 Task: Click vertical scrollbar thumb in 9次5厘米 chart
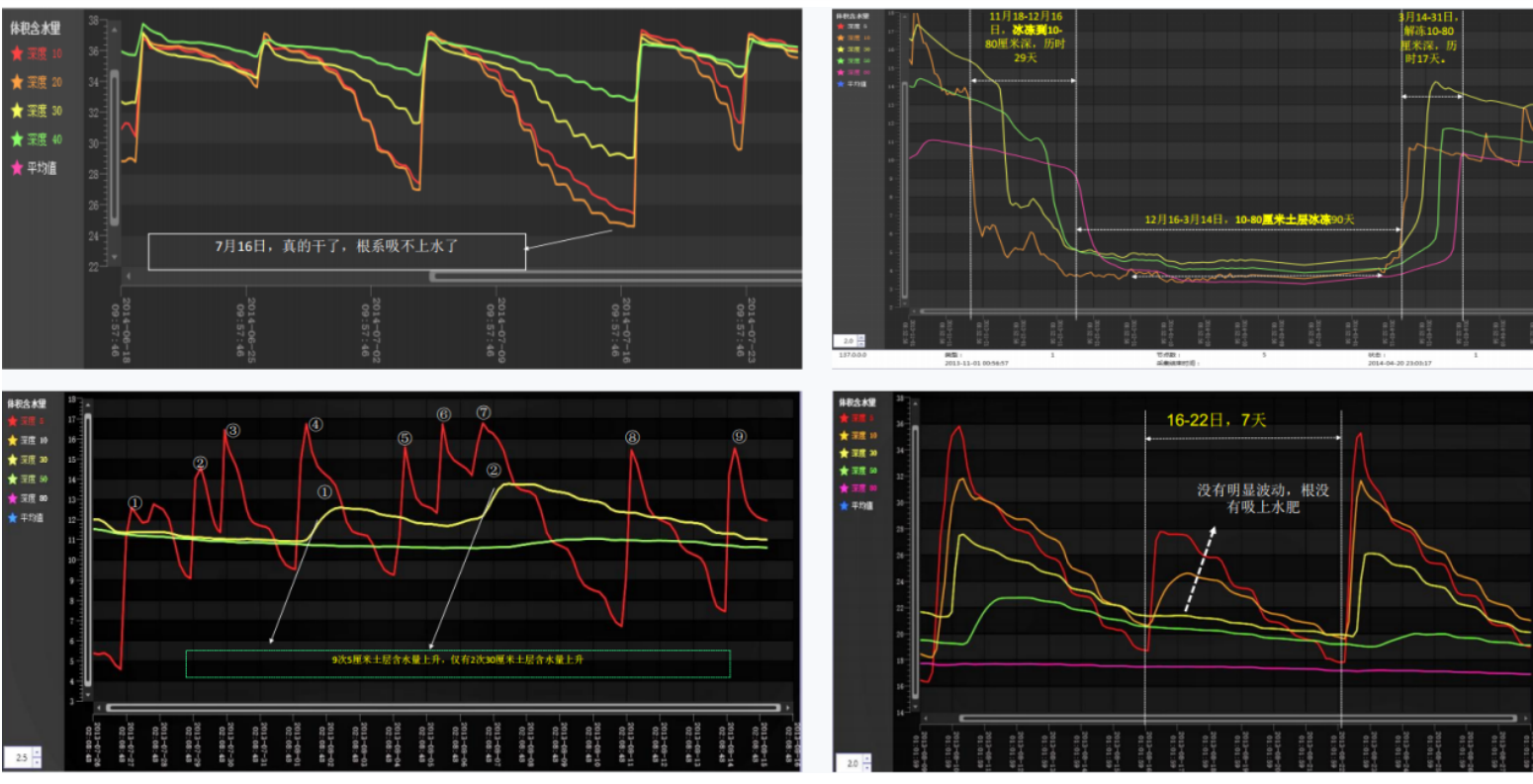pos(87,549)
